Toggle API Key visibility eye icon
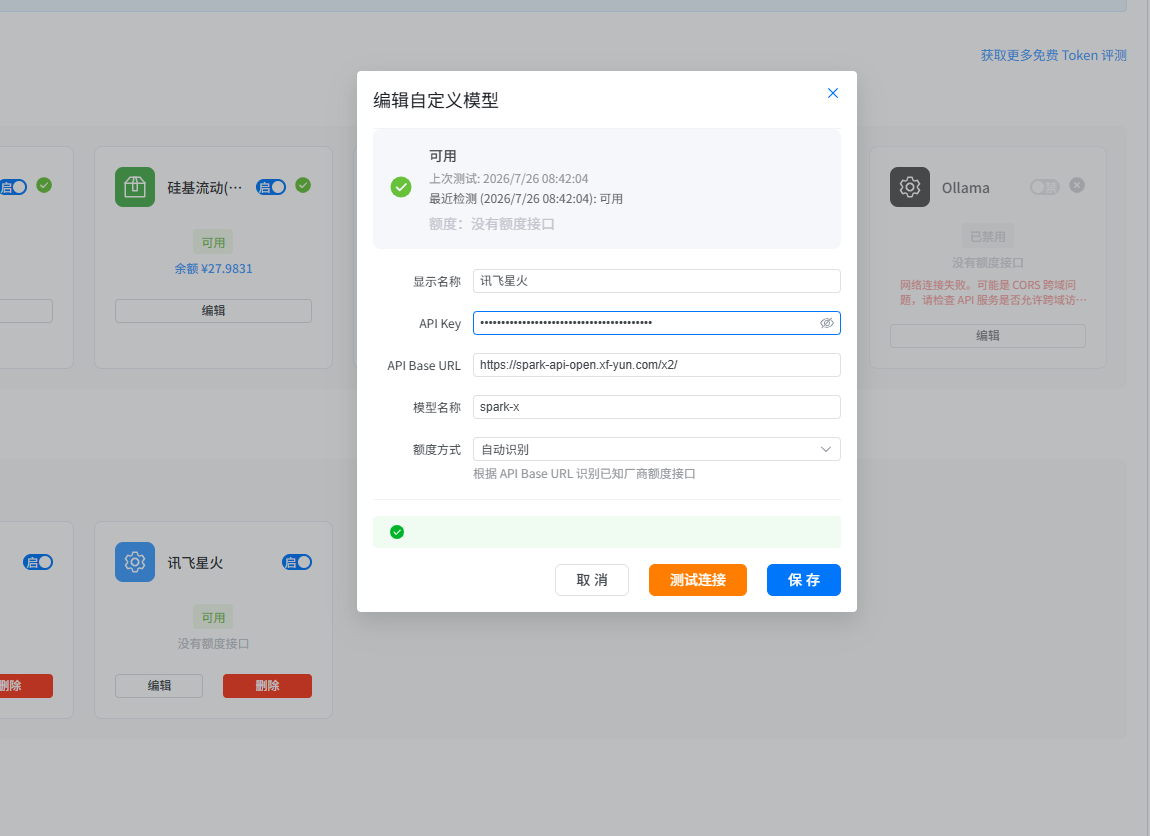 pos(827,323)
